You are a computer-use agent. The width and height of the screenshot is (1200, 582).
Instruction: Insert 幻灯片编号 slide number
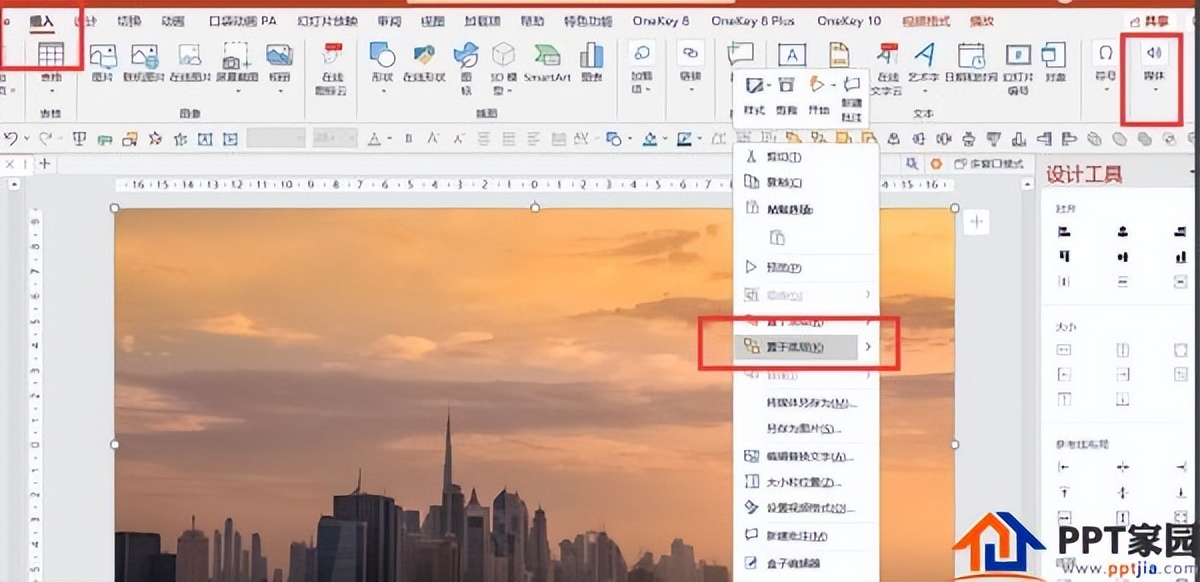coord(1018,68)
